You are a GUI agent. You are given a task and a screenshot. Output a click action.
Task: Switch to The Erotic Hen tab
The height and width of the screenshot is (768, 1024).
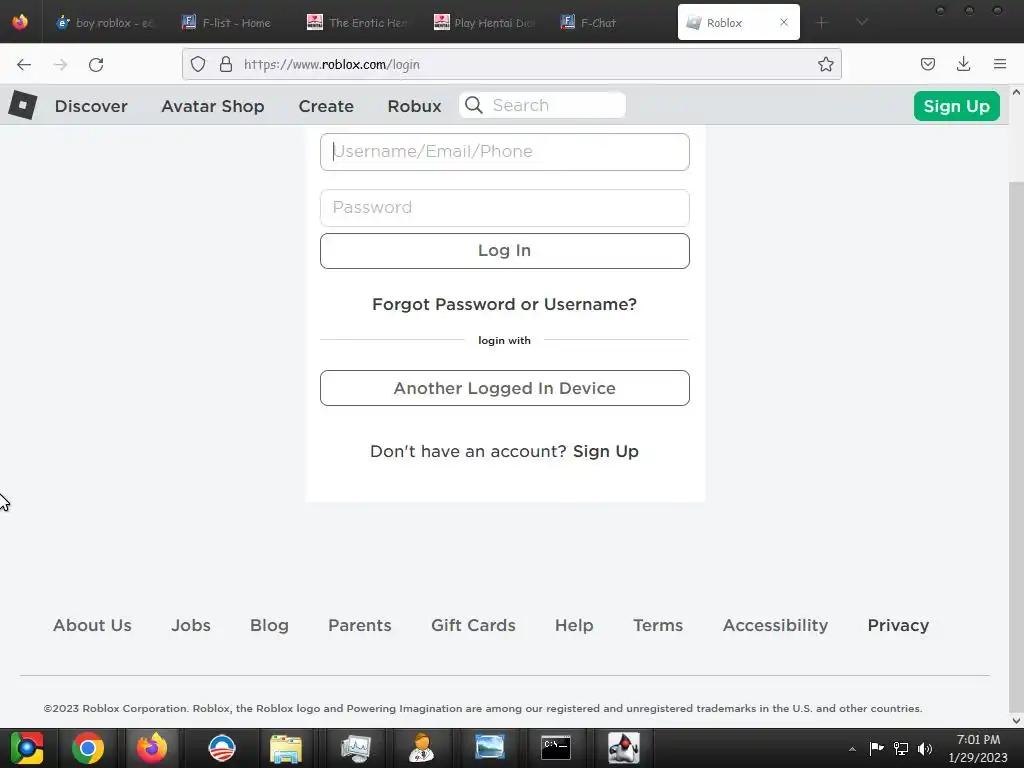(358, 22)
